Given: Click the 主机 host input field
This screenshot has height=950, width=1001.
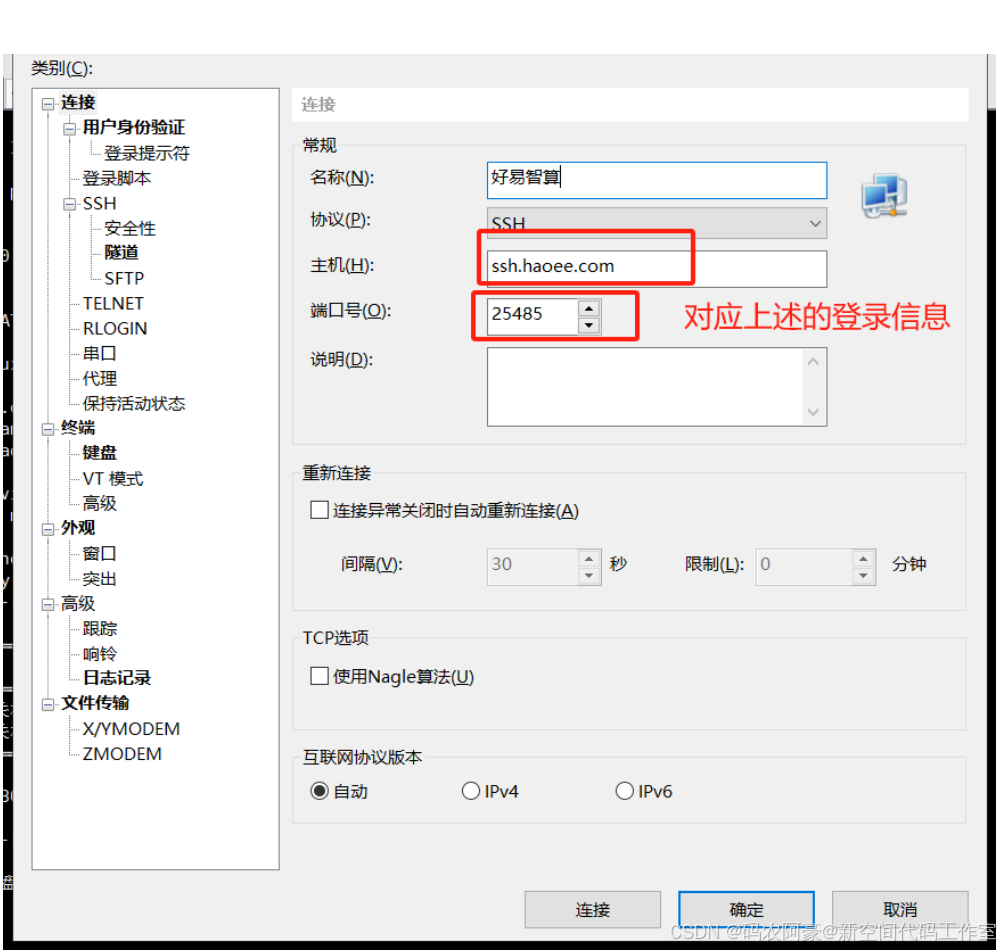Looking at the screenshot, I should [657, 268].
